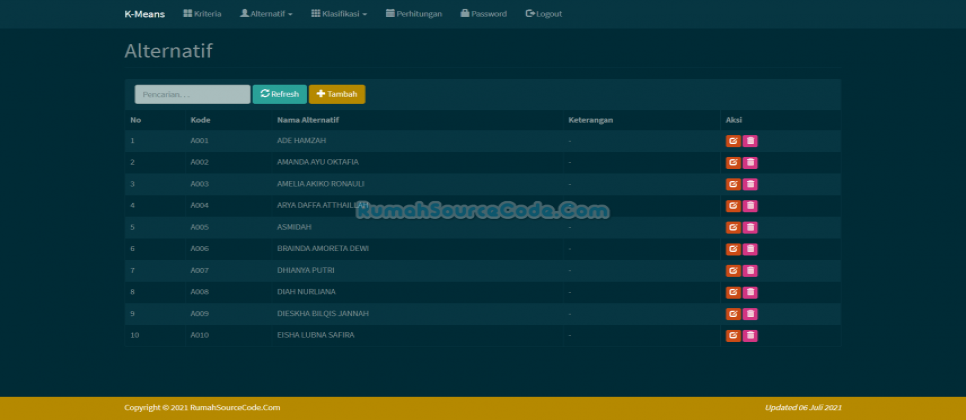966x420 pixels.
Task: Open the Alternatif dropdown menu
Action: click(266, 14)
